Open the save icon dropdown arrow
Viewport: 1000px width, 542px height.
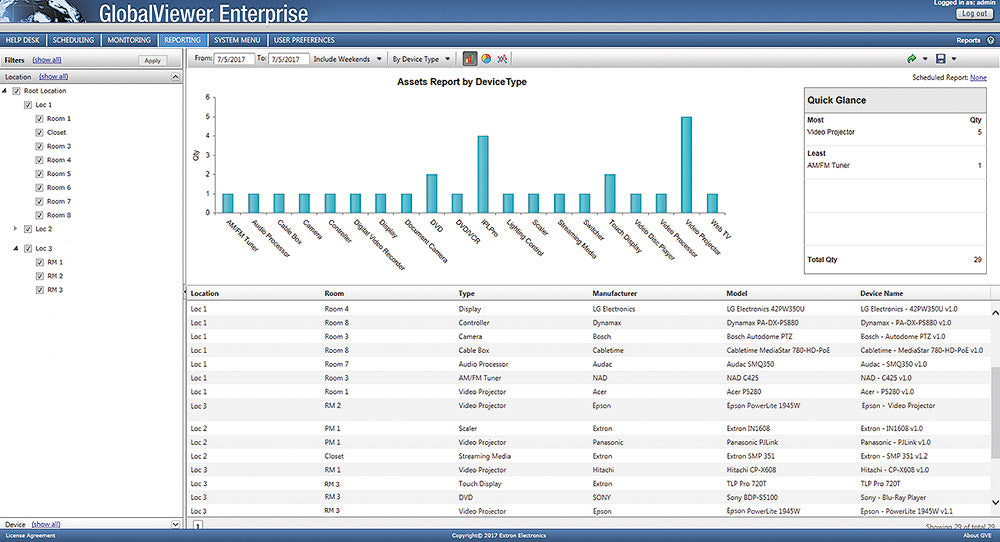(x=953, y=59)
